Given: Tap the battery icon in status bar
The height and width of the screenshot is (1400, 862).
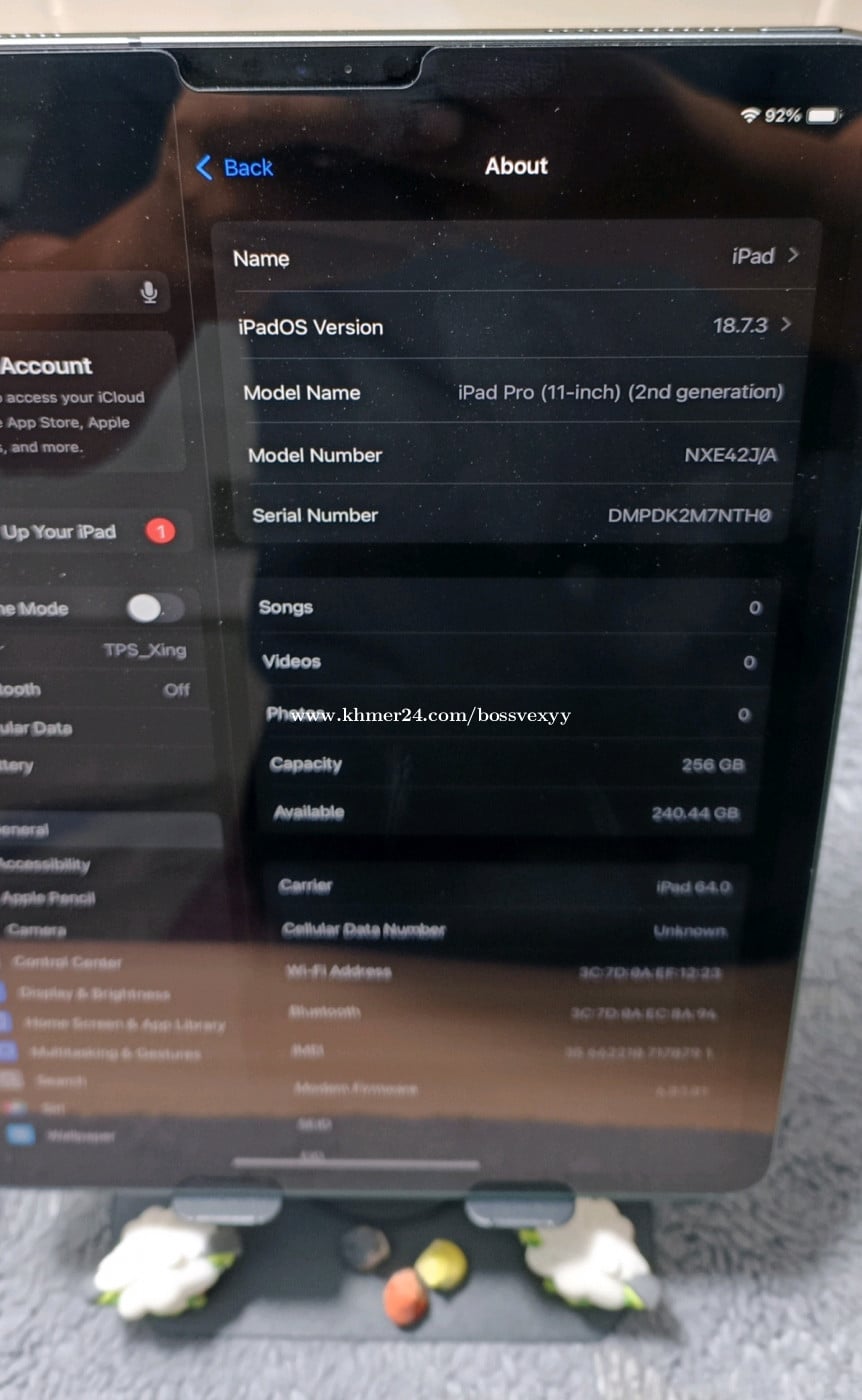Looking at the screenshot, I should [x=823, y=116].
